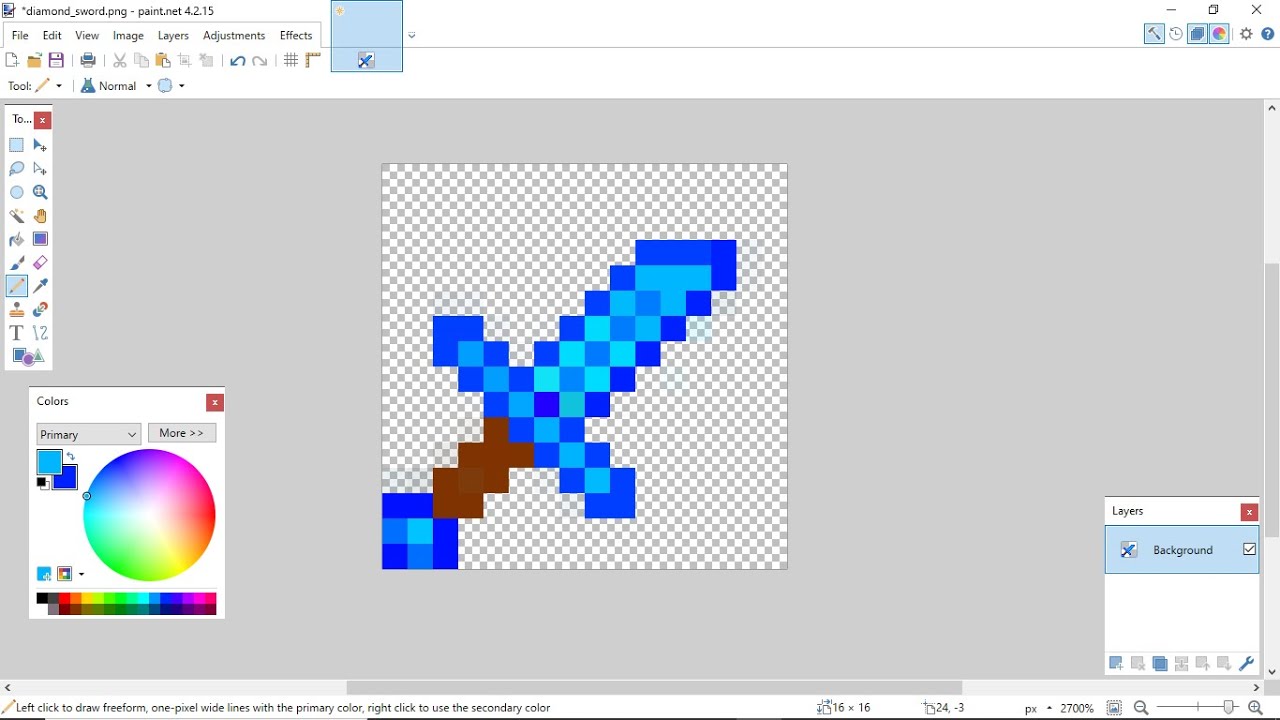Click the More >> button
Viewport: 1280px width, 720px height.
click(182, 433)
